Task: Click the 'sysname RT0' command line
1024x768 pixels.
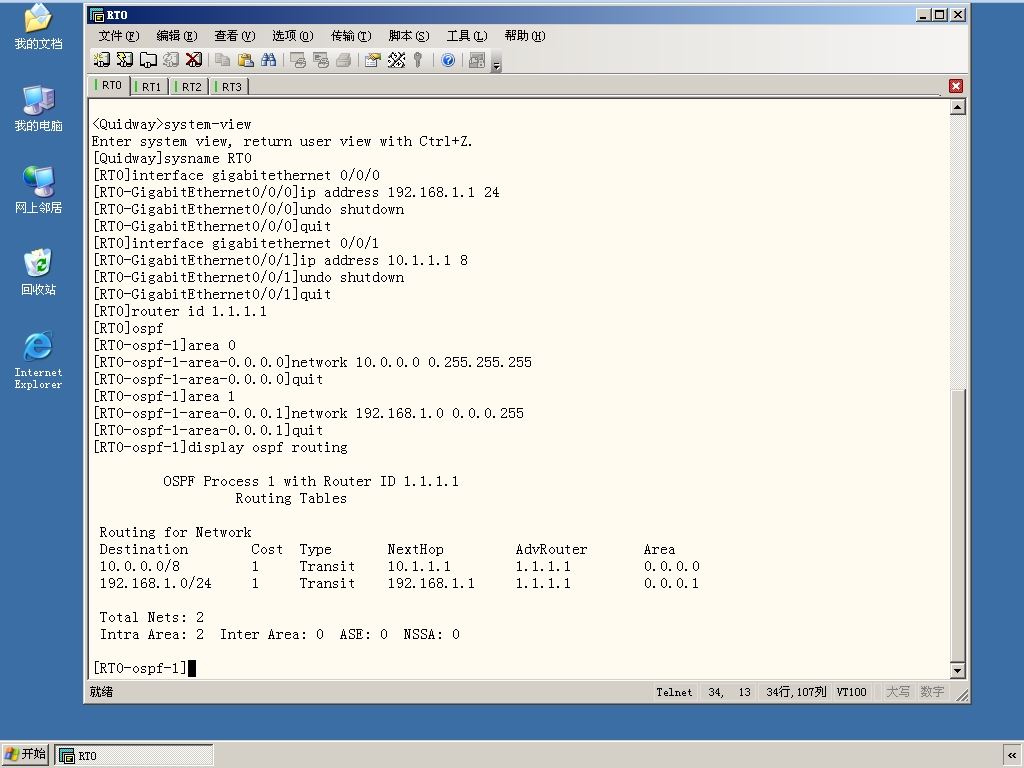Action: (172, 159)
